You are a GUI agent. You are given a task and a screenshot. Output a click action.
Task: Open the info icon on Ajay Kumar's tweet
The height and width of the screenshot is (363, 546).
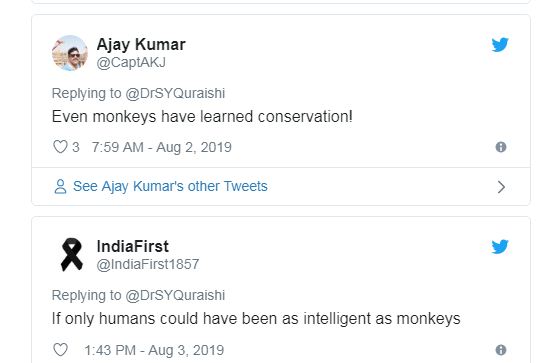[501, 147]
